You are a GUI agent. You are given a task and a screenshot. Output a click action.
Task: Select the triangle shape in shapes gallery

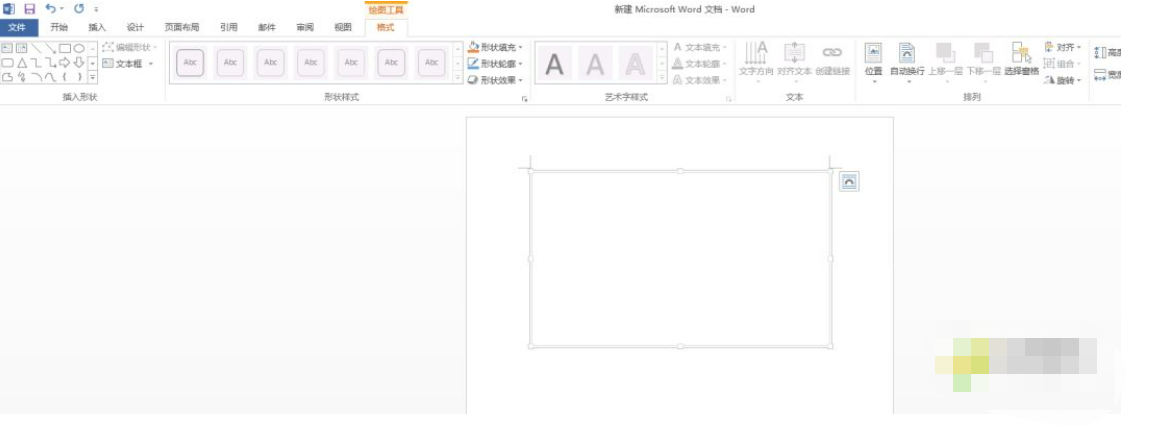coord(22,63)
